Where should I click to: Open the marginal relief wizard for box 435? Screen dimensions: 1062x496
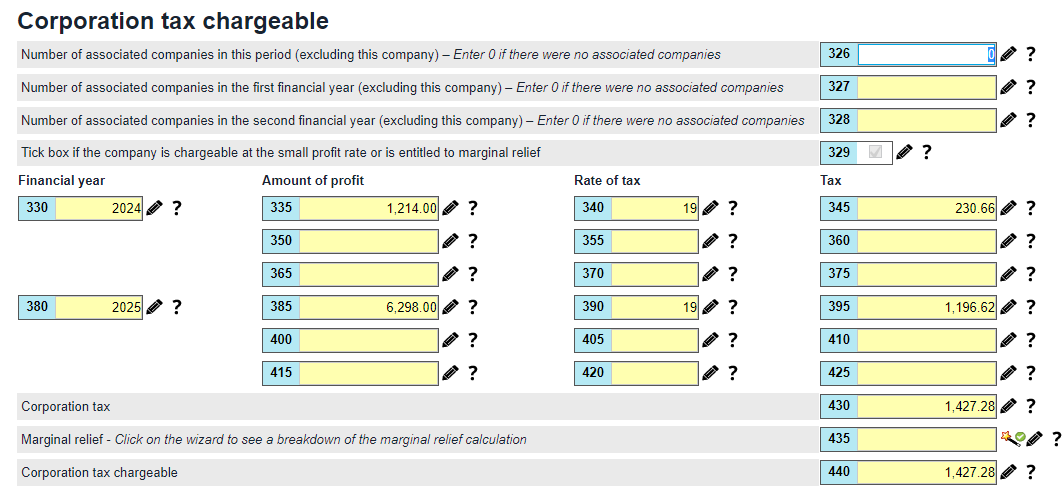pos(1008,438)
